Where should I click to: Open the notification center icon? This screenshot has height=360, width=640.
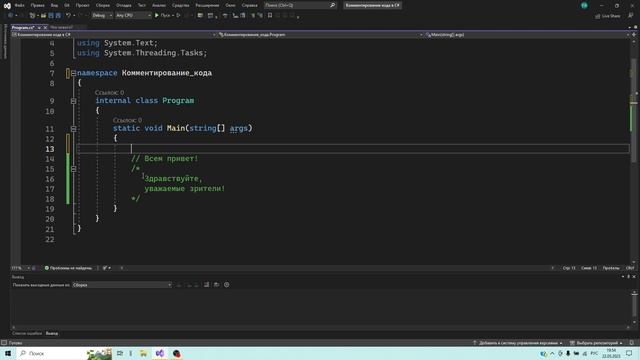click(x=629, y=353)
